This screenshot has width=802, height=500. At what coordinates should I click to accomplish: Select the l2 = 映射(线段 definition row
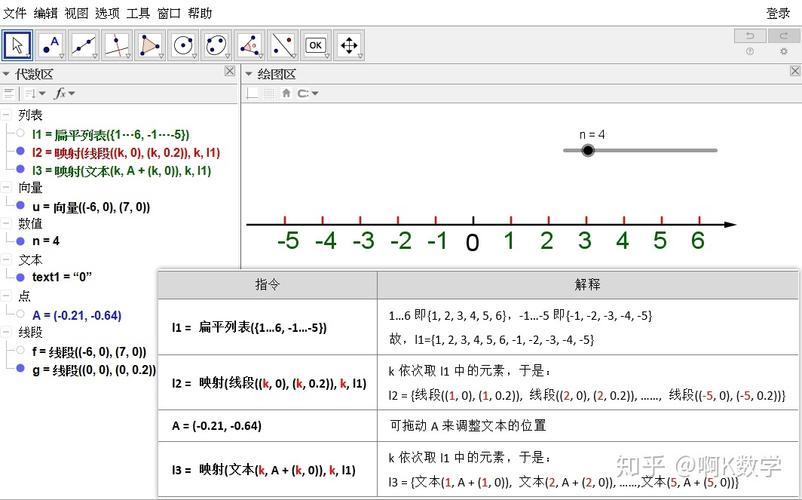click(x=126, y=152)
